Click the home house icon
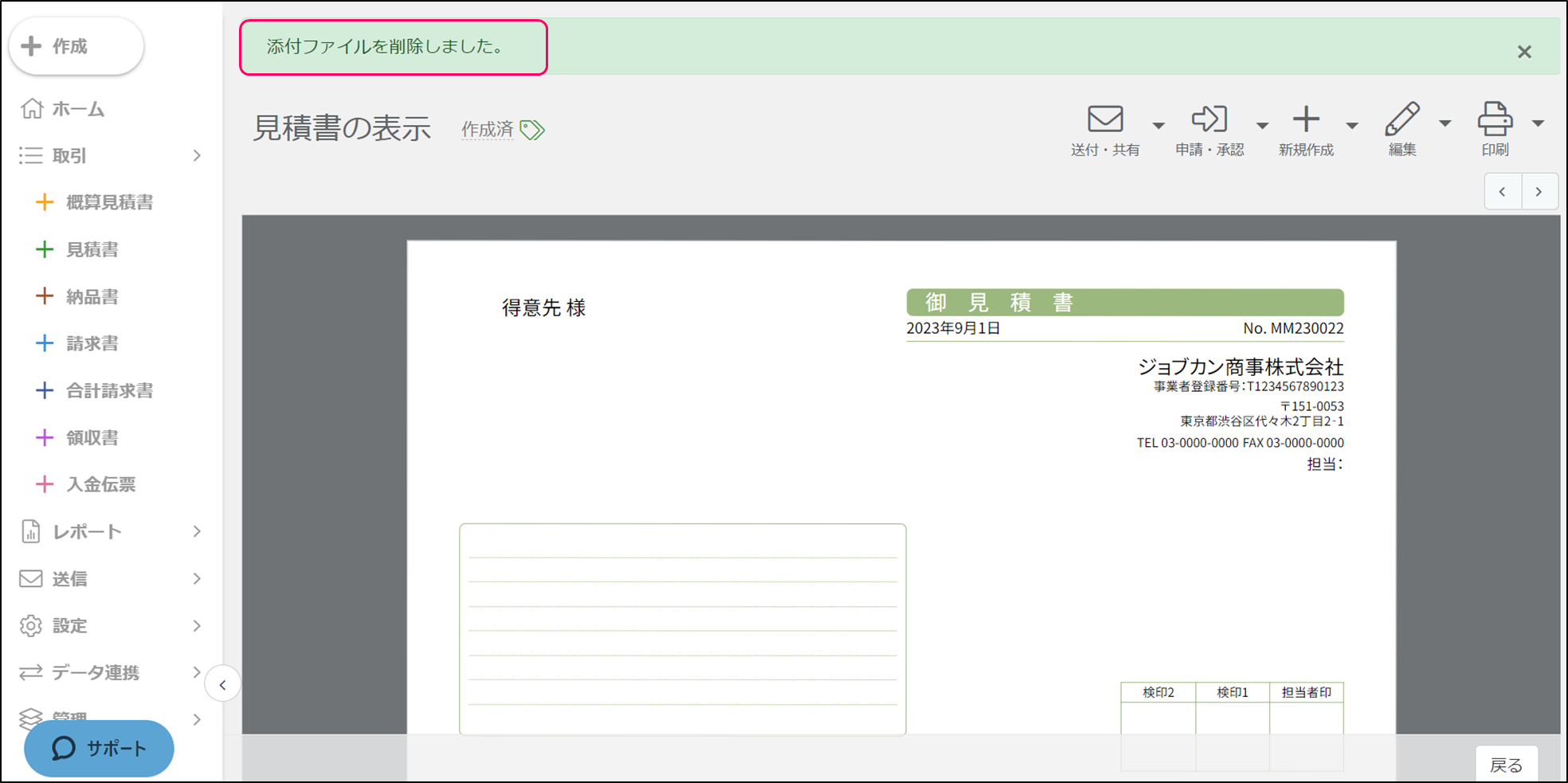The image size is (1568, 783). (32, 108)
